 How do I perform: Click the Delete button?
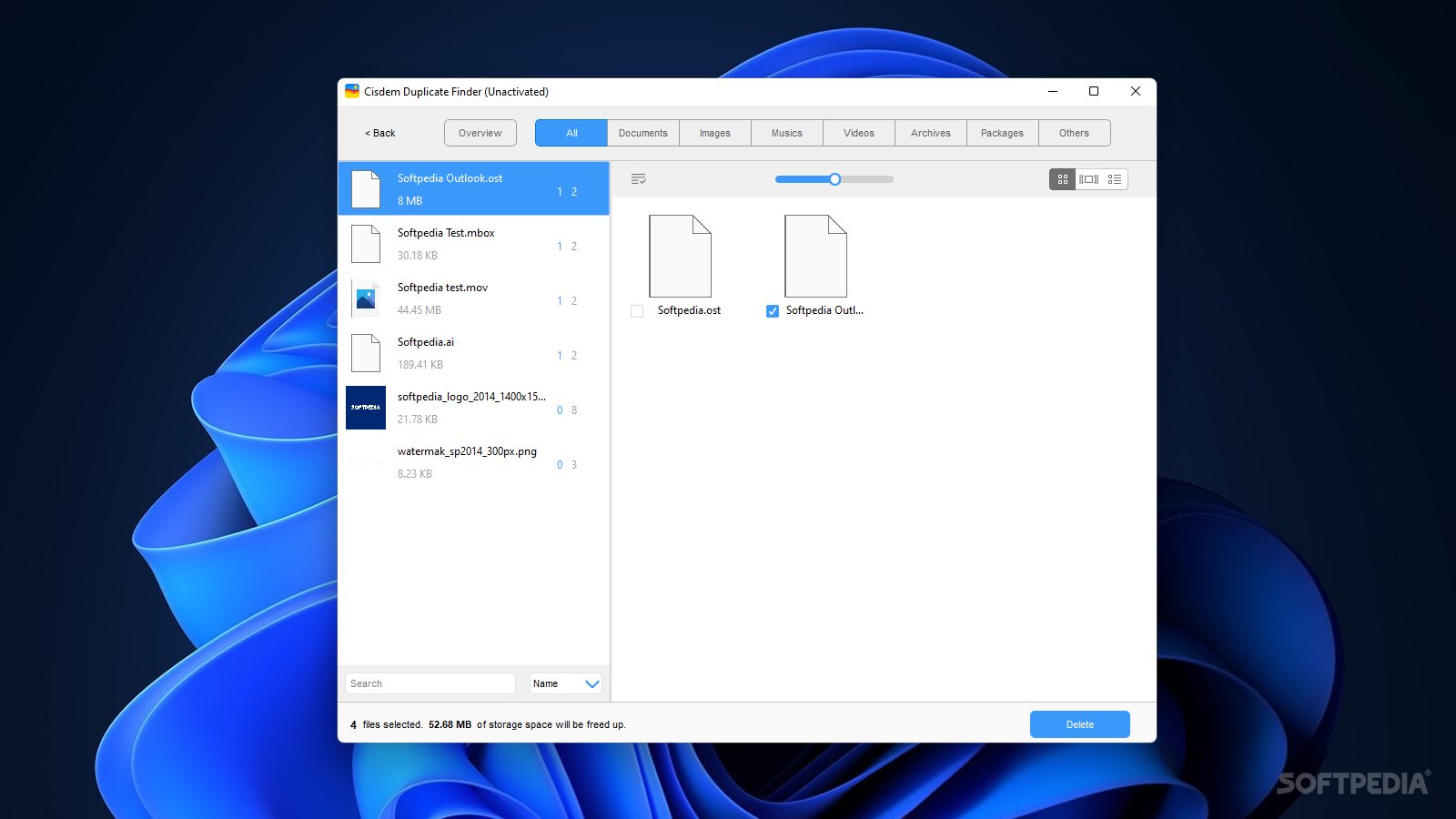[1080, 724]
